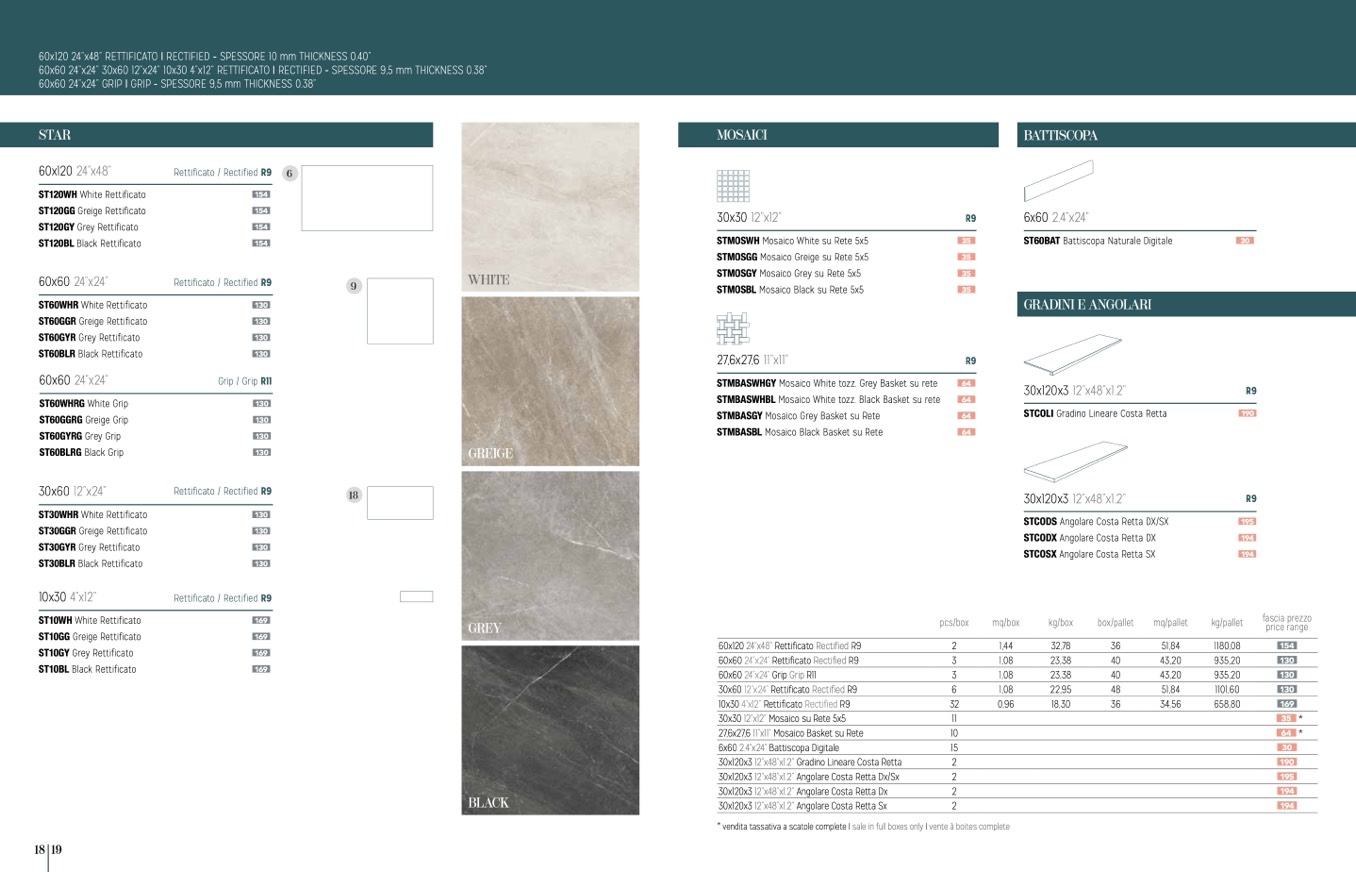The width and height of the screenshot is (1356, 872).
Task: Click product code ST120WH White Rettificato
Action: click(x=92, y=195)
